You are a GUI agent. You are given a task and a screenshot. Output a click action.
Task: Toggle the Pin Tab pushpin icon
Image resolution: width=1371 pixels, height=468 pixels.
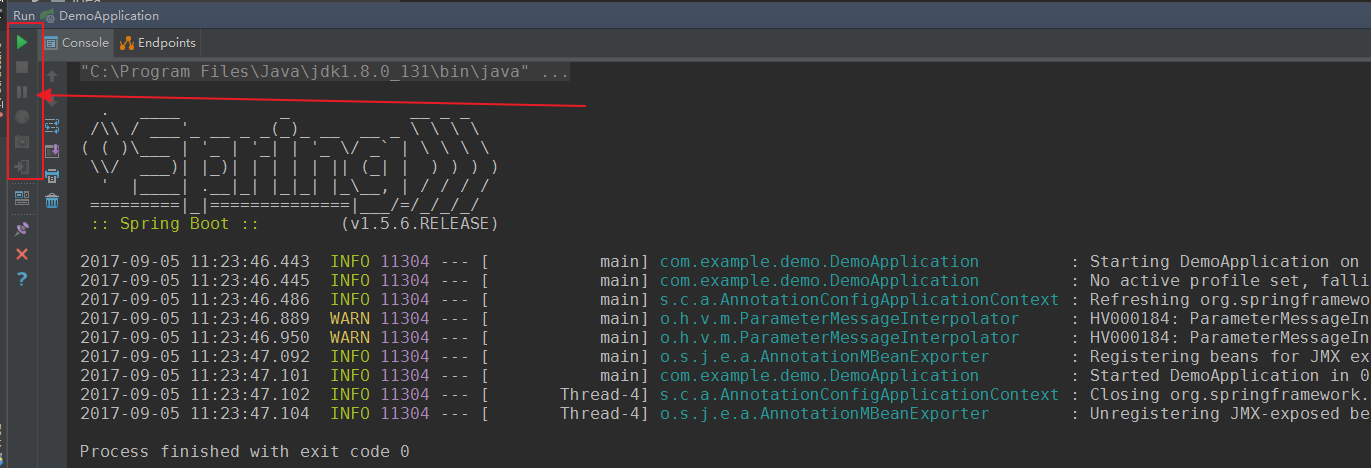coord(21,229)
